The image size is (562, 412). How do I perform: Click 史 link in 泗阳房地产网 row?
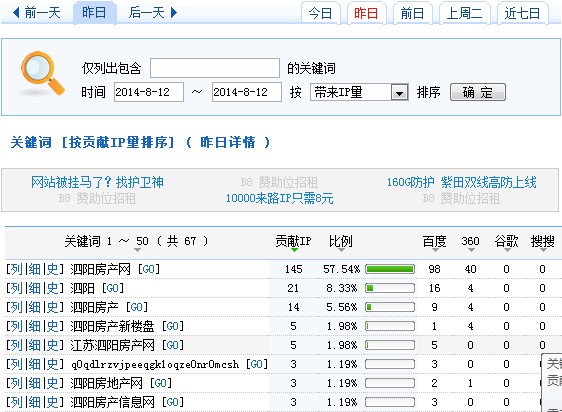point(52,383)
